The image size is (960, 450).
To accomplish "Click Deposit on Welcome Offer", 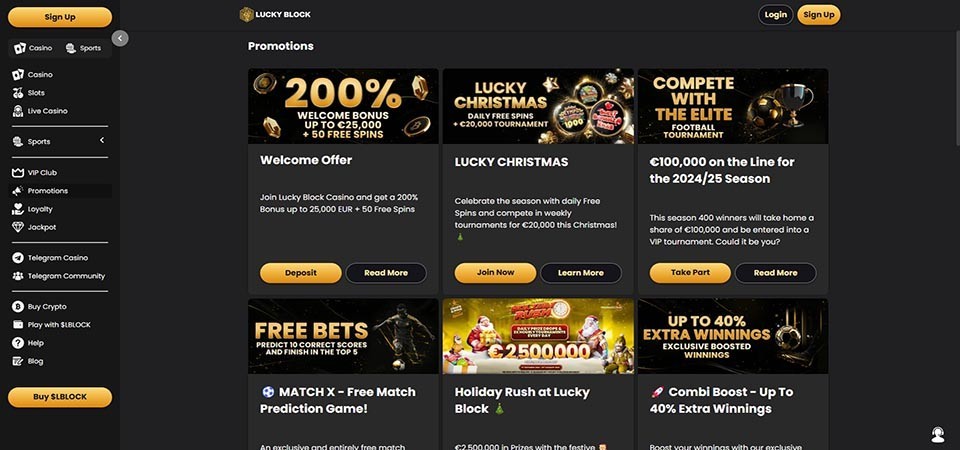I will [301, 273].
